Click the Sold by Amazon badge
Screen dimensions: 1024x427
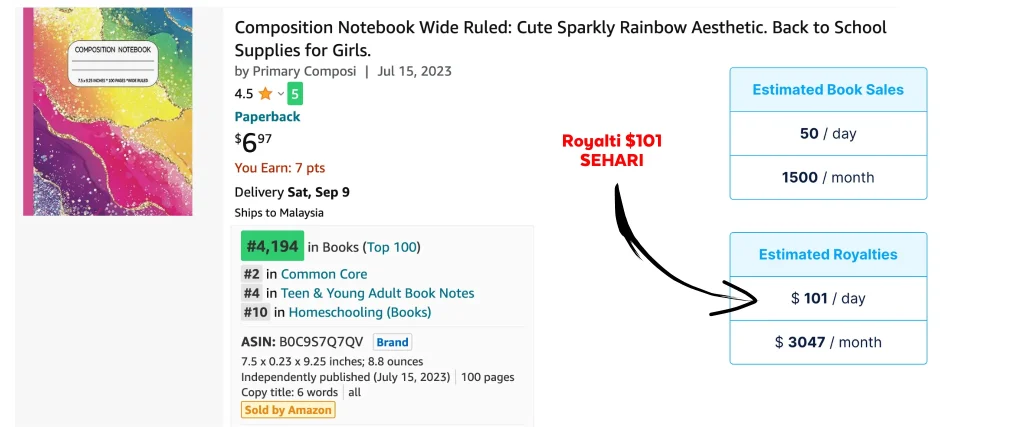[288, 410]
